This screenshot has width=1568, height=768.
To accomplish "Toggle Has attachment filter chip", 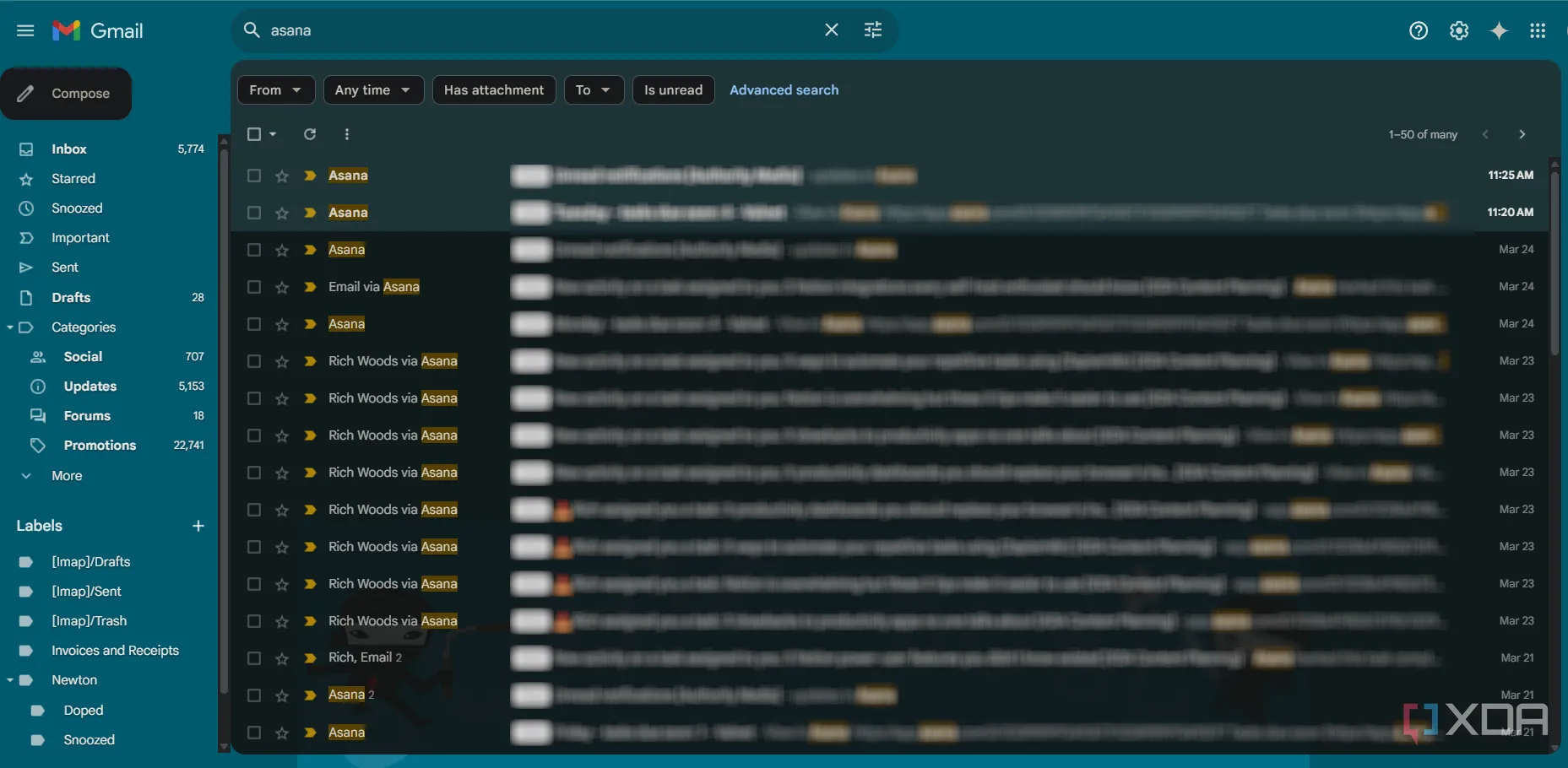I will pos(494,89).
